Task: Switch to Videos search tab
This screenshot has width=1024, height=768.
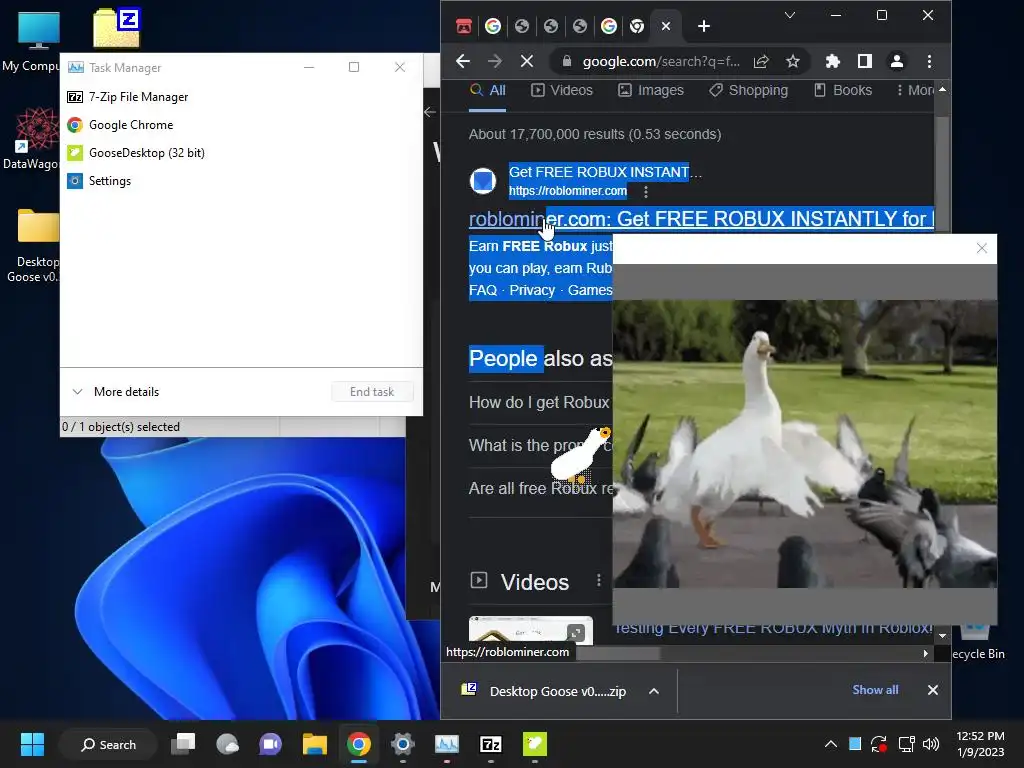Action: (562, 90)
